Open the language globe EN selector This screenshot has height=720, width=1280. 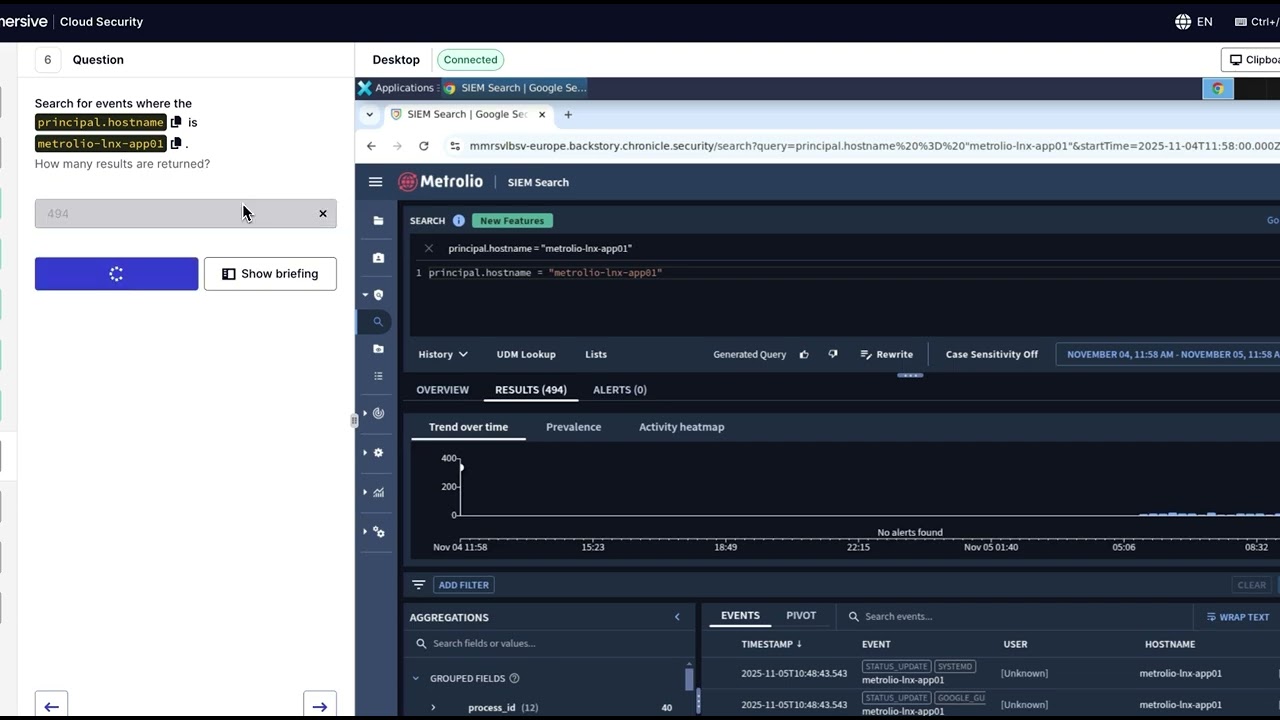1194,21
